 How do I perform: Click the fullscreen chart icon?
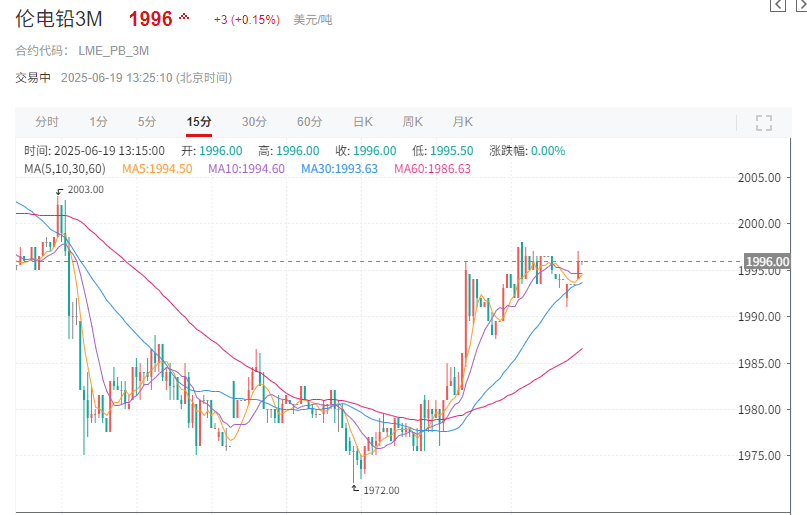(764, 123)
